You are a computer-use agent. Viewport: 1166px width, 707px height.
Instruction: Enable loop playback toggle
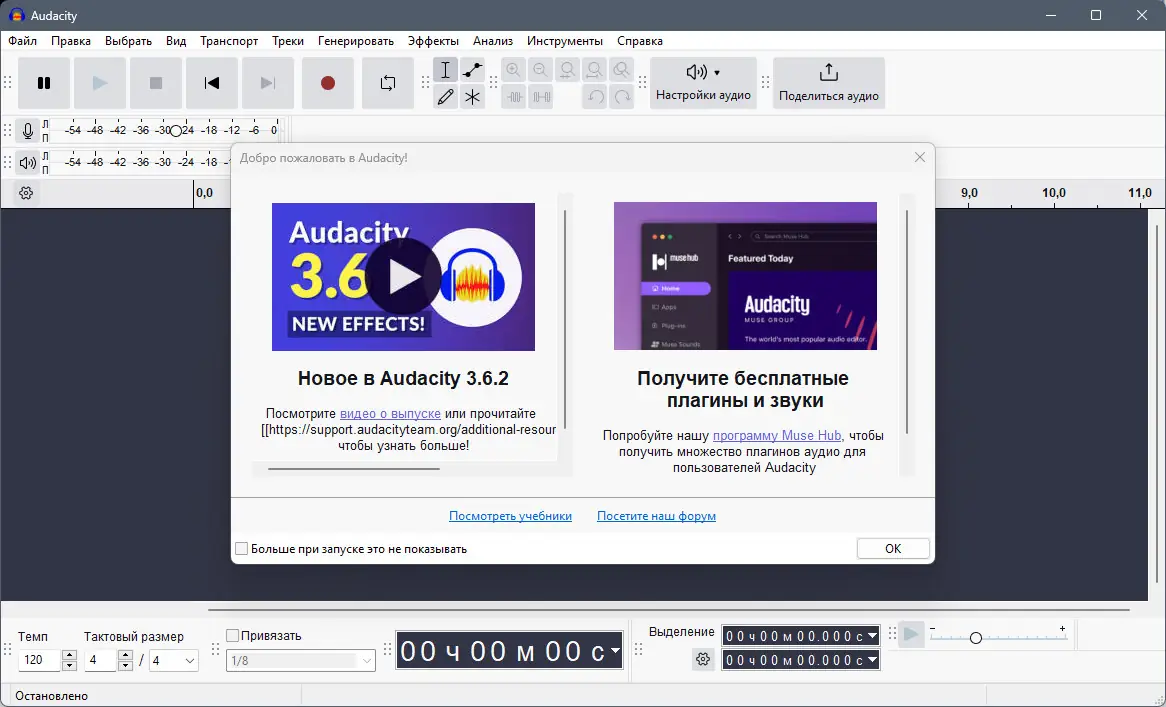click(389, 83)
